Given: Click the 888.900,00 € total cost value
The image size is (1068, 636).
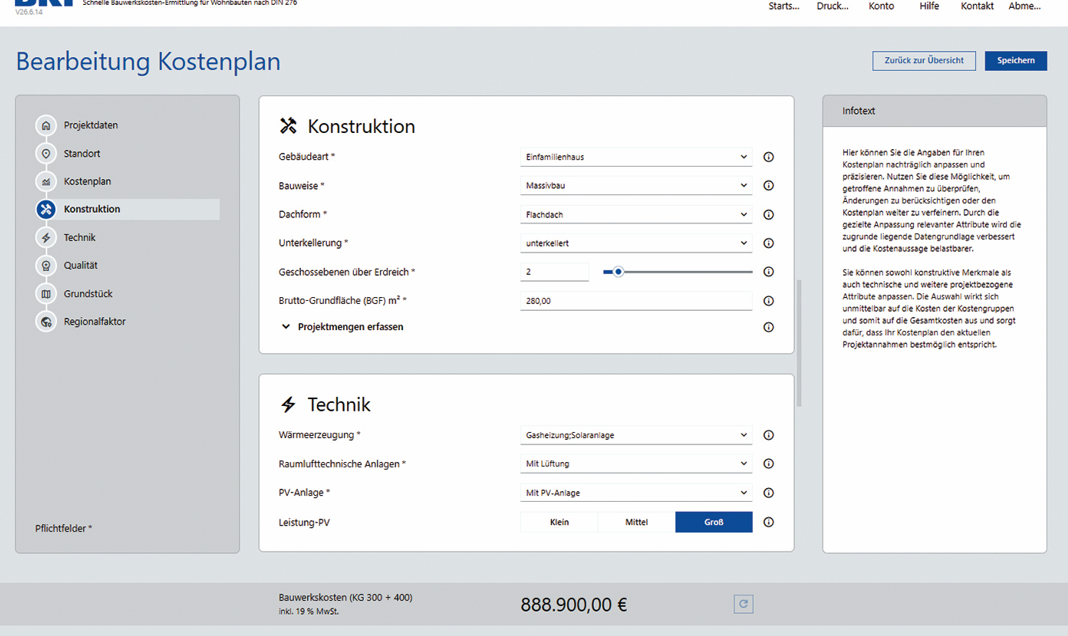Looking at the screenshot, I should point(574,605).
